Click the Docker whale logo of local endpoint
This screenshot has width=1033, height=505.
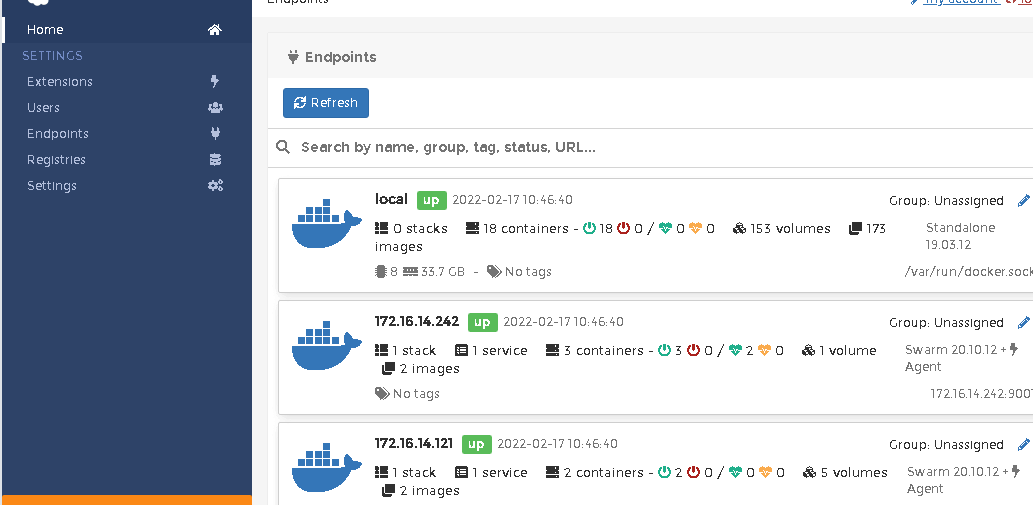click(x=327, y=223)
